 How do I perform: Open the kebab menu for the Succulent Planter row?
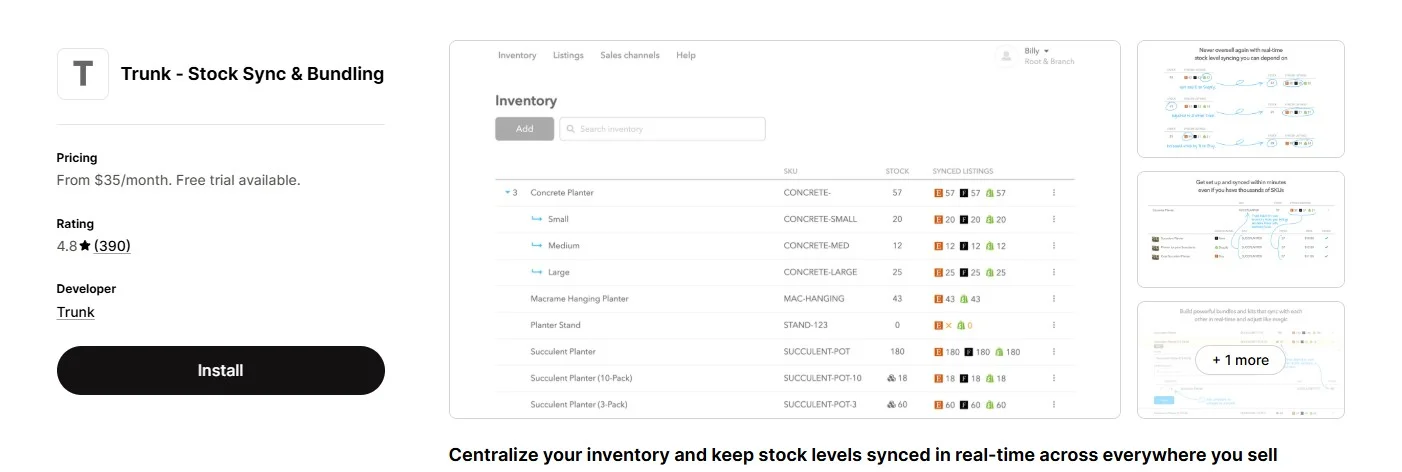1053,352
